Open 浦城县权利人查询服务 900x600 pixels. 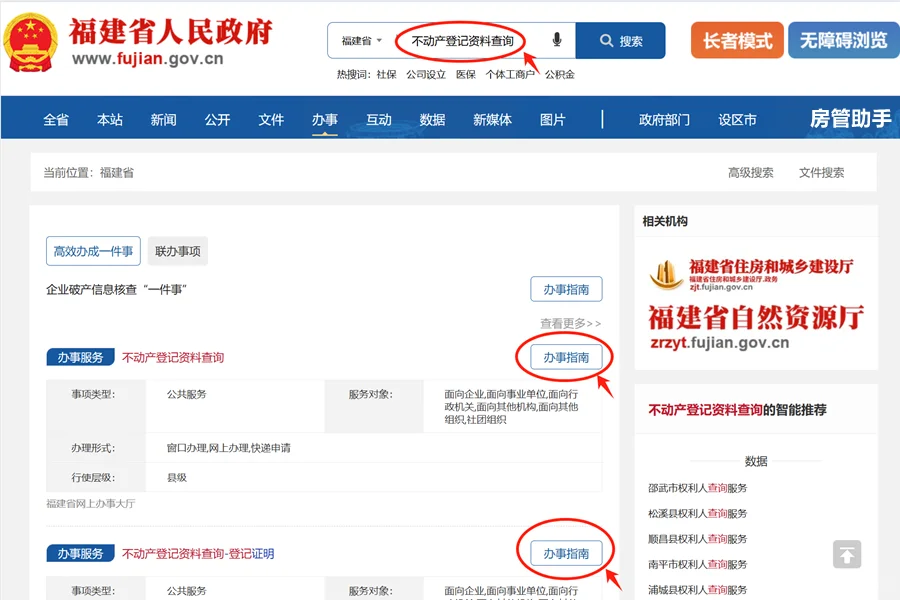[697, 590]
